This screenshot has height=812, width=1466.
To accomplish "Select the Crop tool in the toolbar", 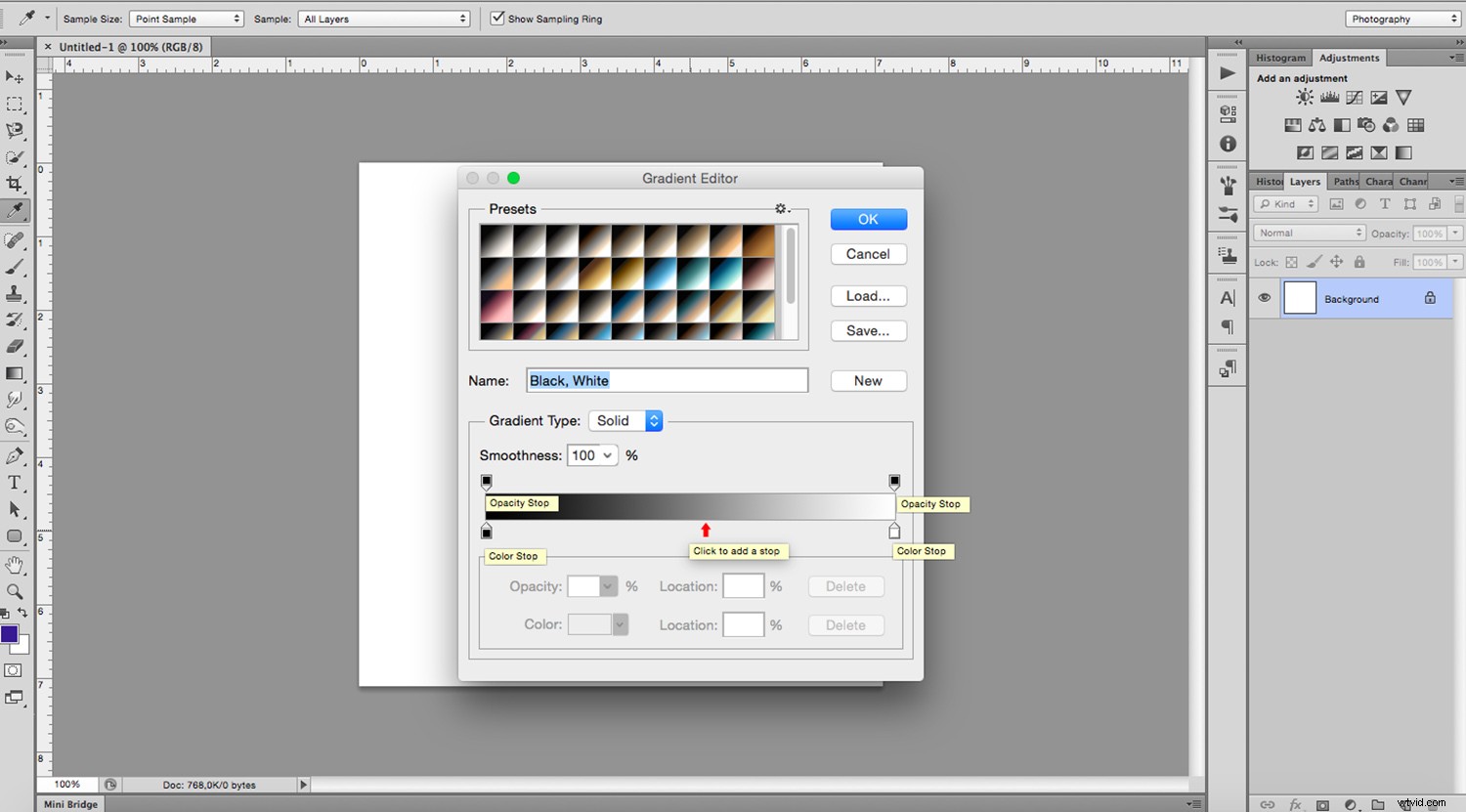I will point(15,183).
